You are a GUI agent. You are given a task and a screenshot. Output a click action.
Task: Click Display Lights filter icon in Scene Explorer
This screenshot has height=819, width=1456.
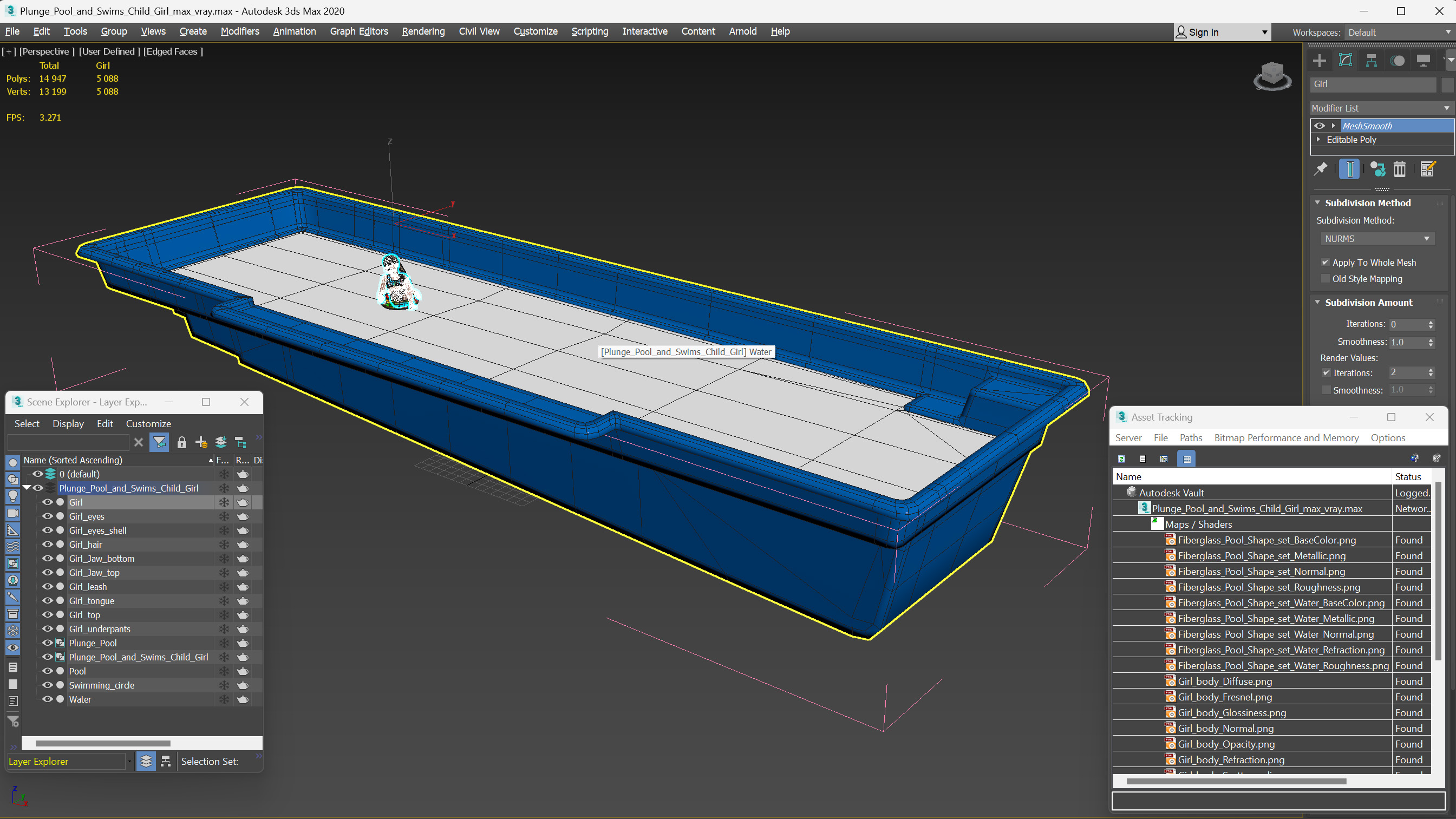tap(12, 496)
